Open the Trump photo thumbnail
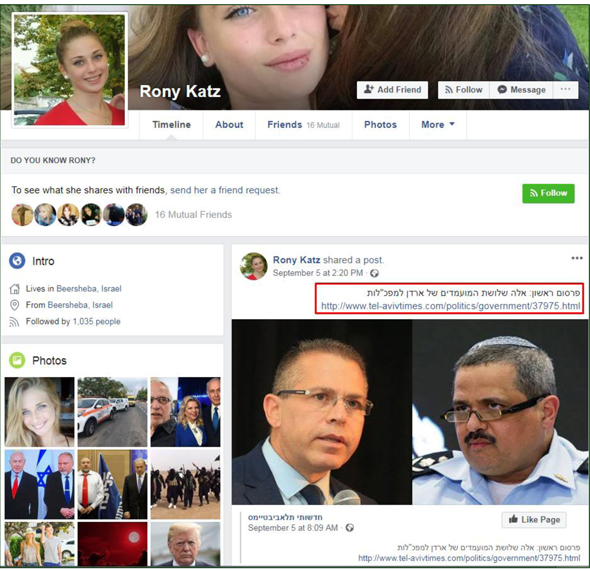The image size is (590, 571). pyautogui.click(x=186, y=544)
